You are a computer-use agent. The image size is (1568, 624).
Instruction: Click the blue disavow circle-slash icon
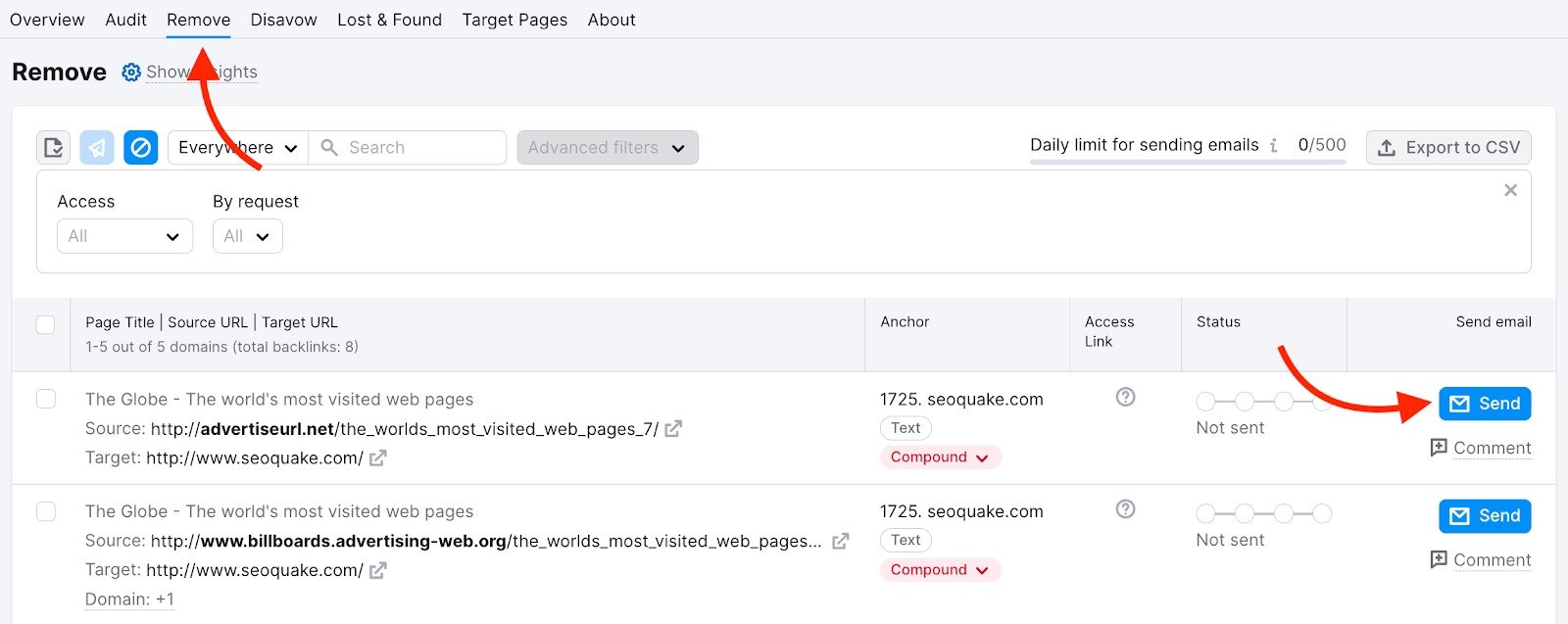pos(140,148)
